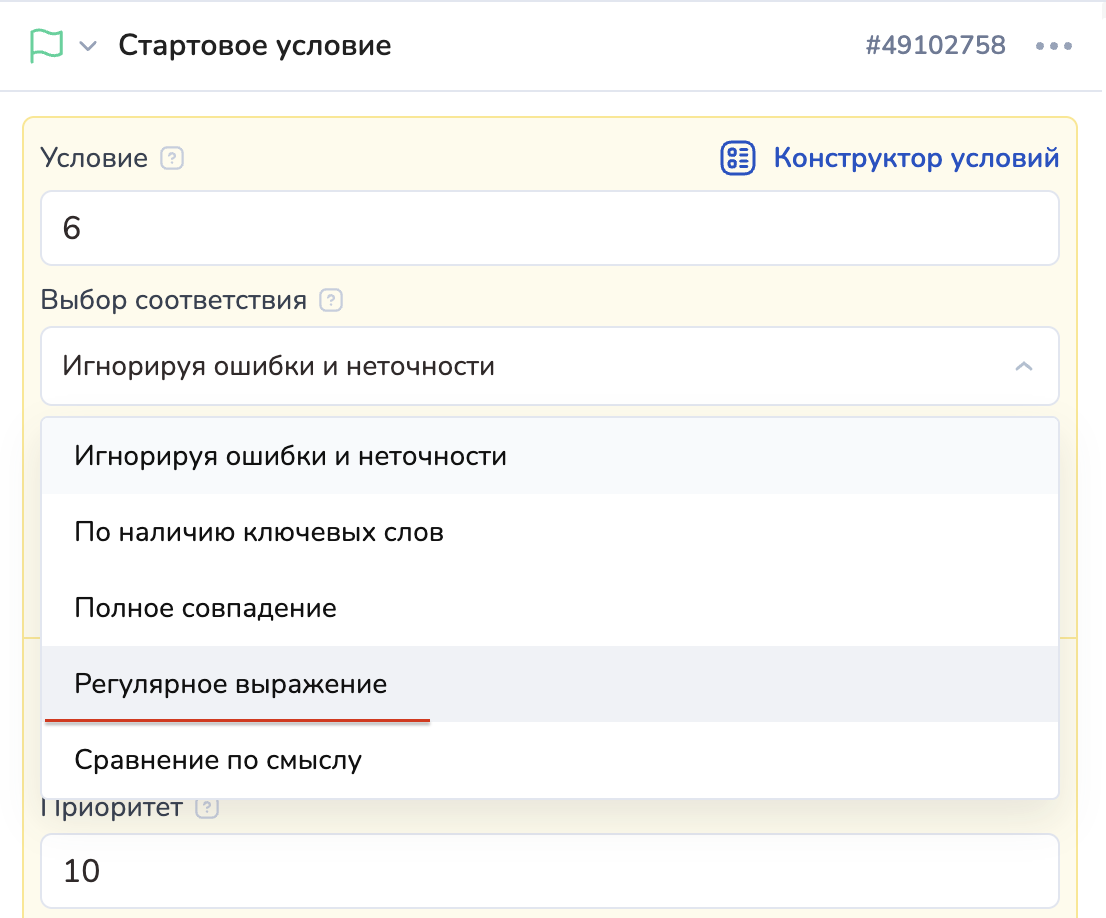The width and height of the screenshot is (1106, 918).
Task: Open the three-dots more options menu
Action: click(x=1054, y=46)
